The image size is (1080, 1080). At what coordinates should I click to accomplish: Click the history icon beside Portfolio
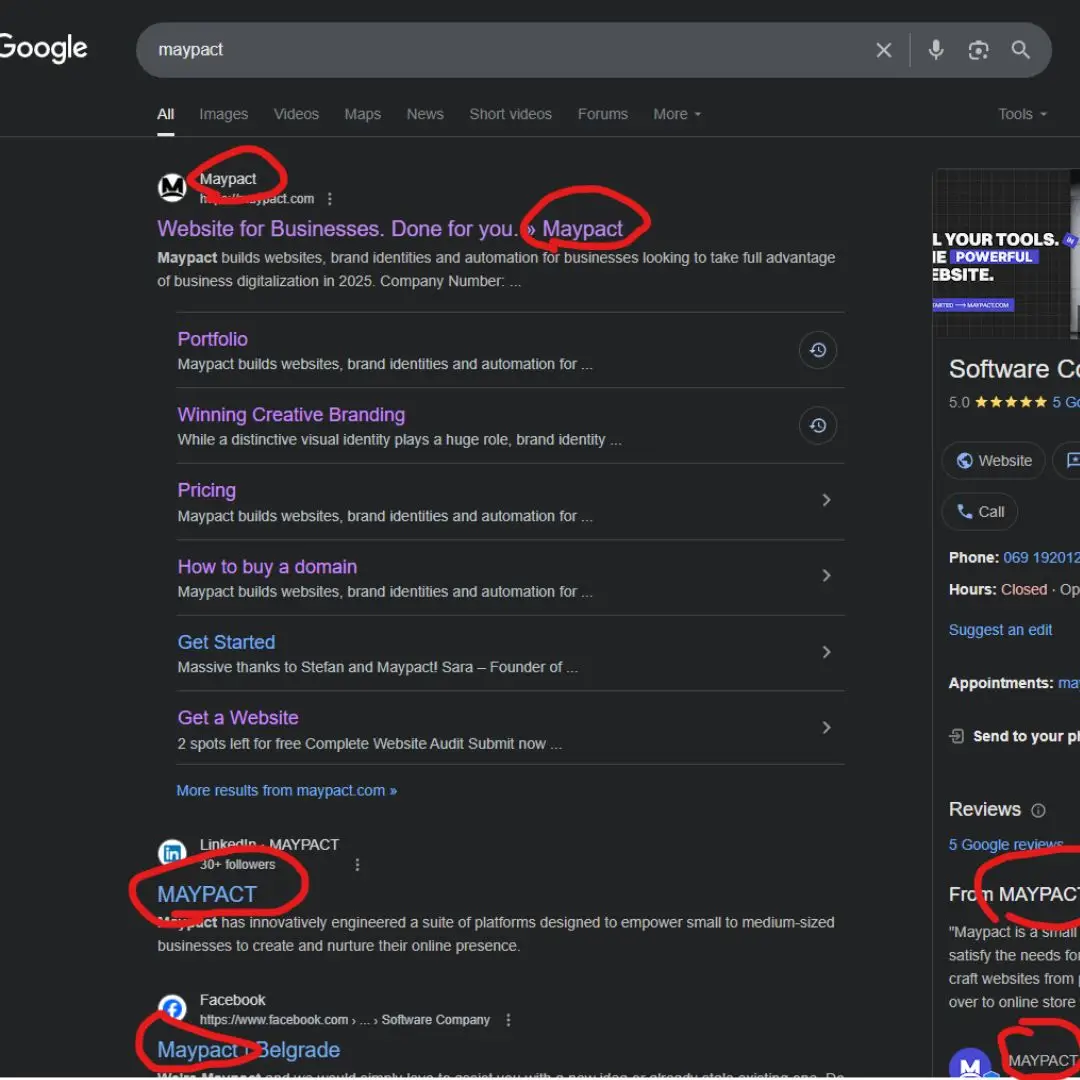[x=817, y=350]
